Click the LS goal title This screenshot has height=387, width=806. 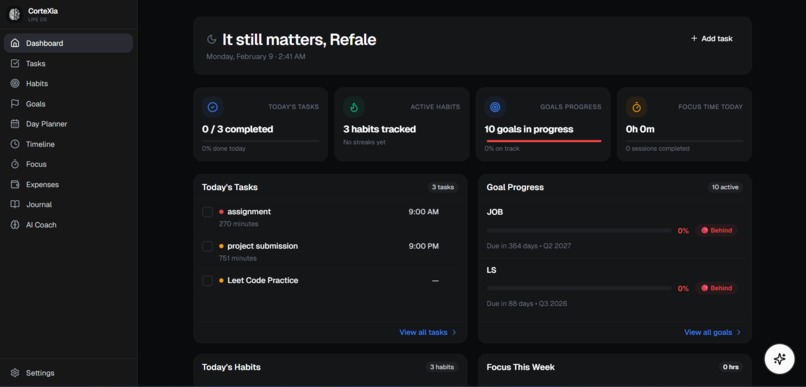(491, 270)
